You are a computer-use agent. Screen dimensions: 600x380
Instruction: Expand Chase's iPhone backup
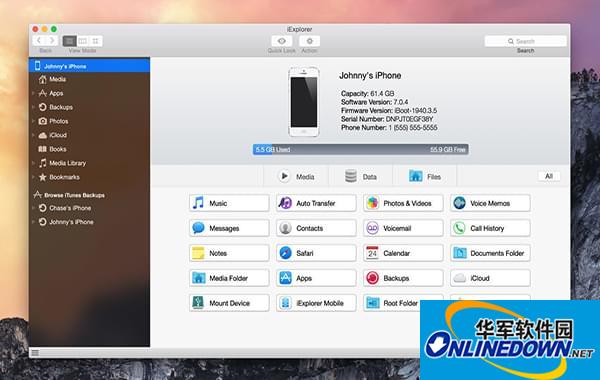point(33,208)
